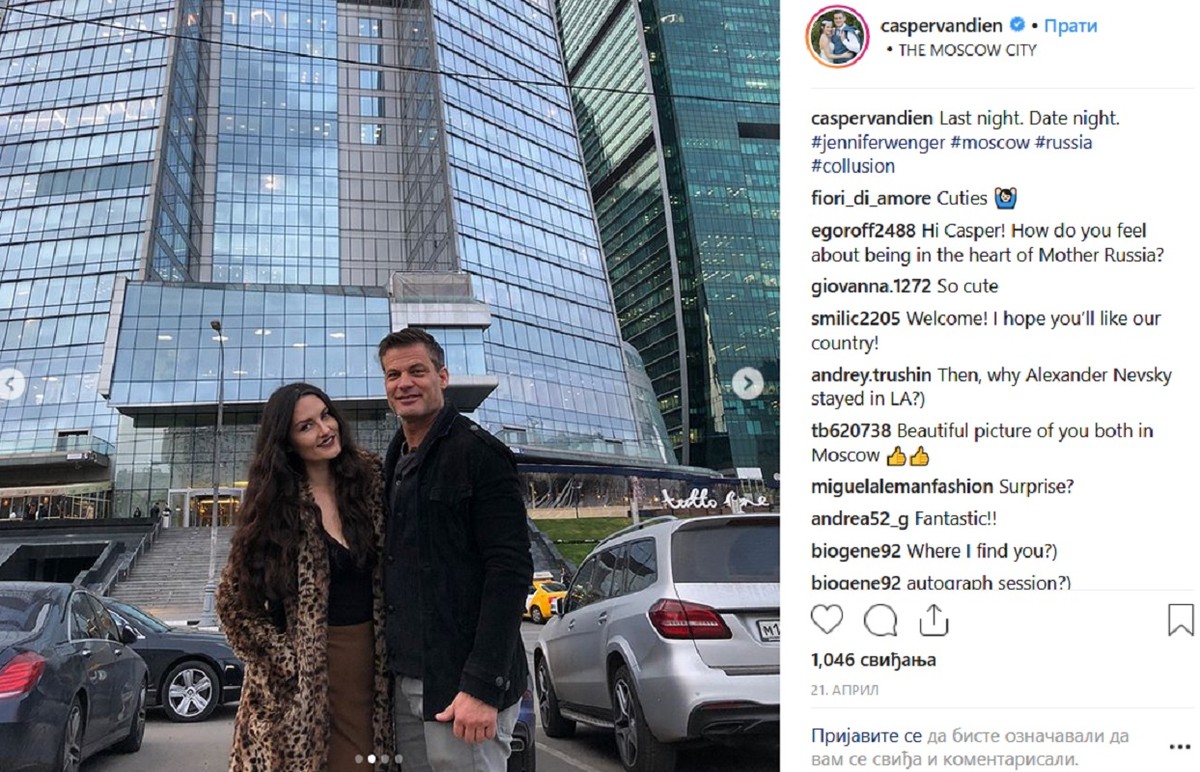Like the post with heart icon

[827, 620]
